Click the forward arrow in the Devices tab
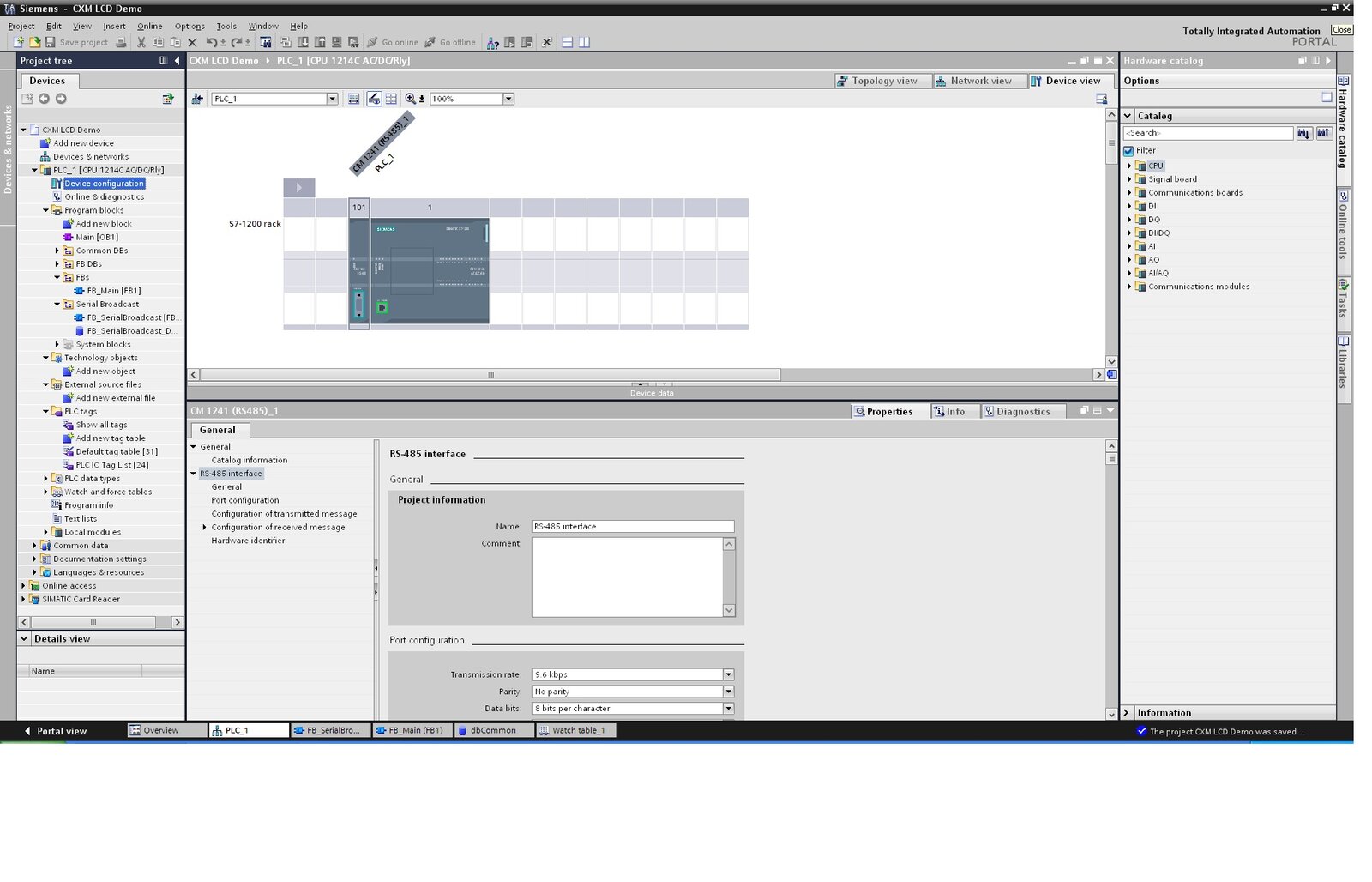 coord(61,99)
